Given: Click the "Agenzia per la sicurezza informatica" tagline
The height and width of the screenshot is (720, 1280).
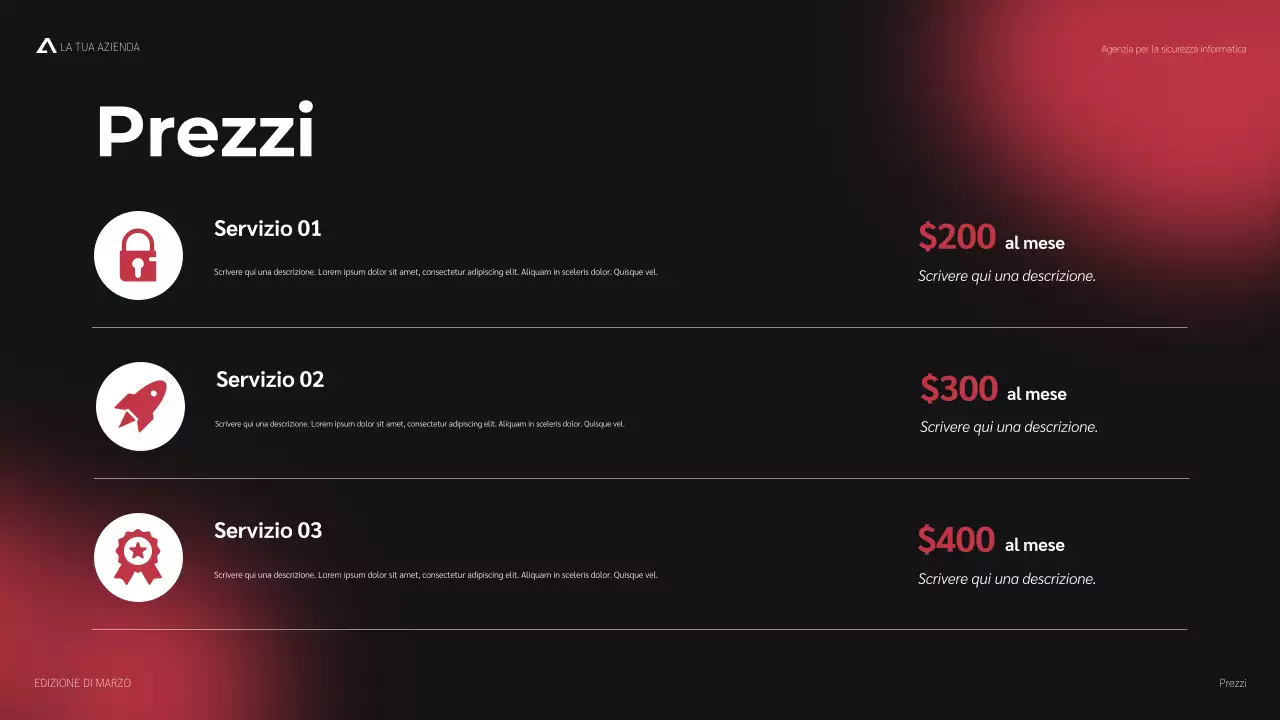Looking at the screenshot, I should click(1173, 49).
